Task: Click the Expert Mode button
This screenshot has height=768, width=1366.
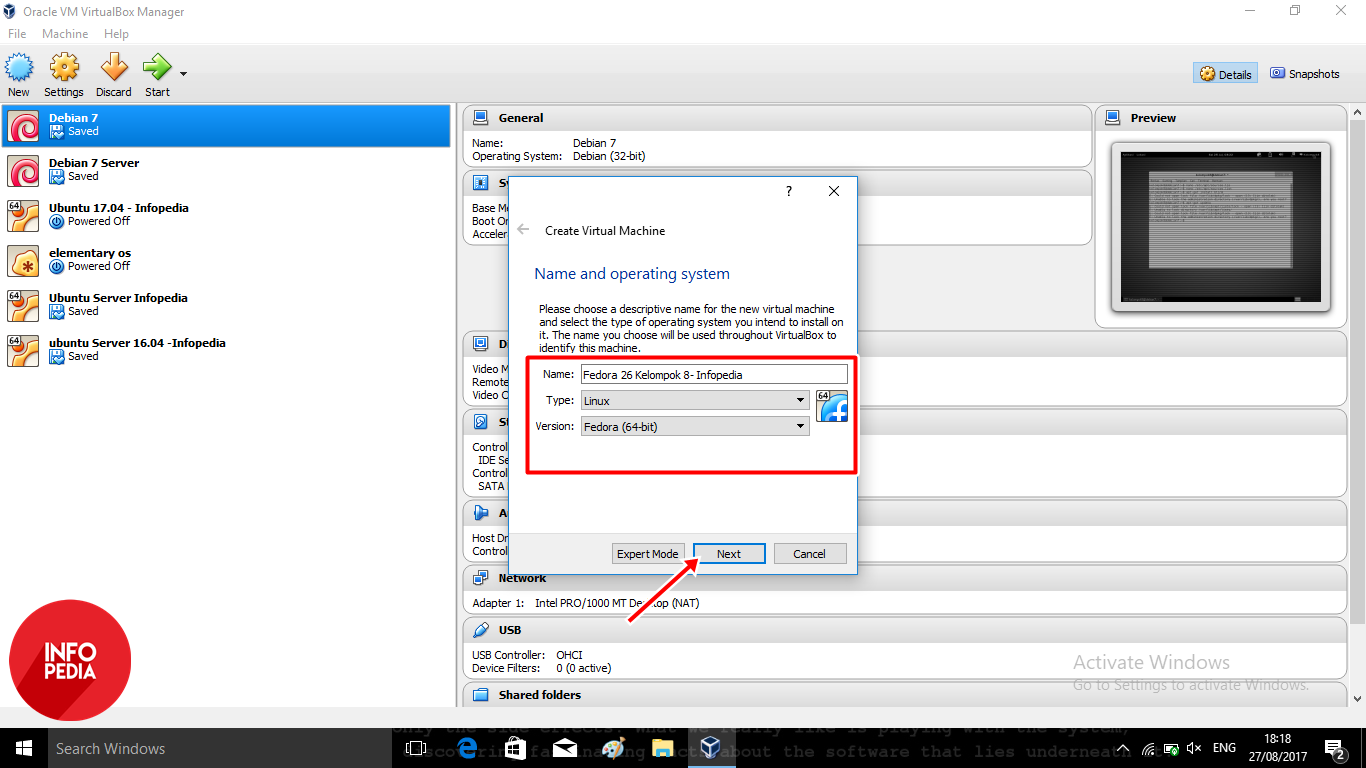Action: (648, 554)
